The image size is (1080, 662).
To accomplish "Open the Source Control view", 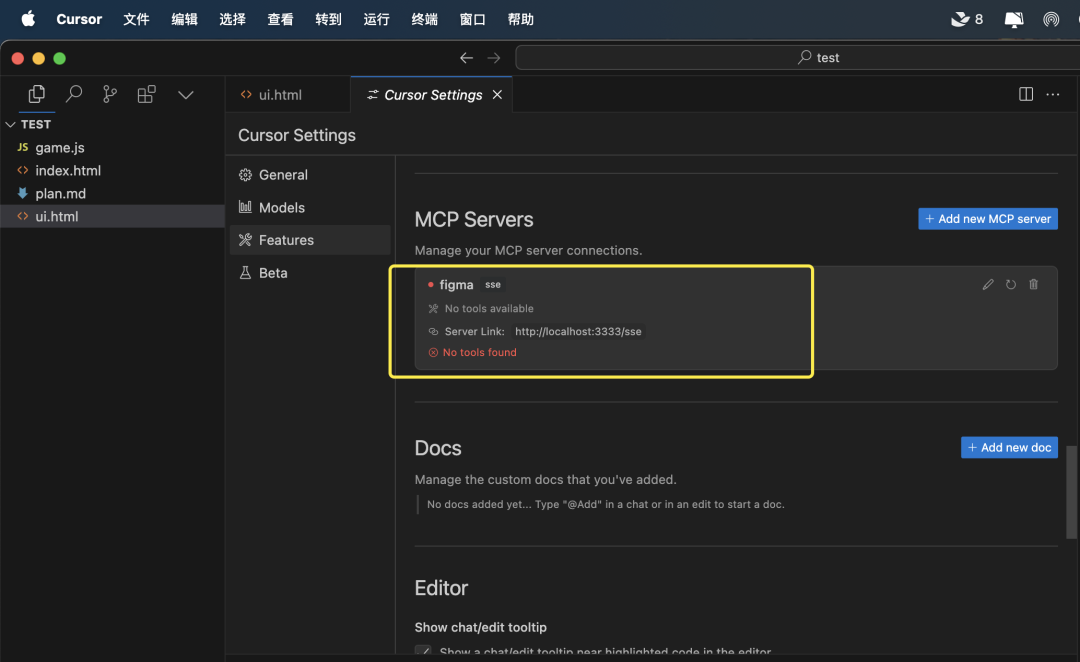I will point(112,93).
